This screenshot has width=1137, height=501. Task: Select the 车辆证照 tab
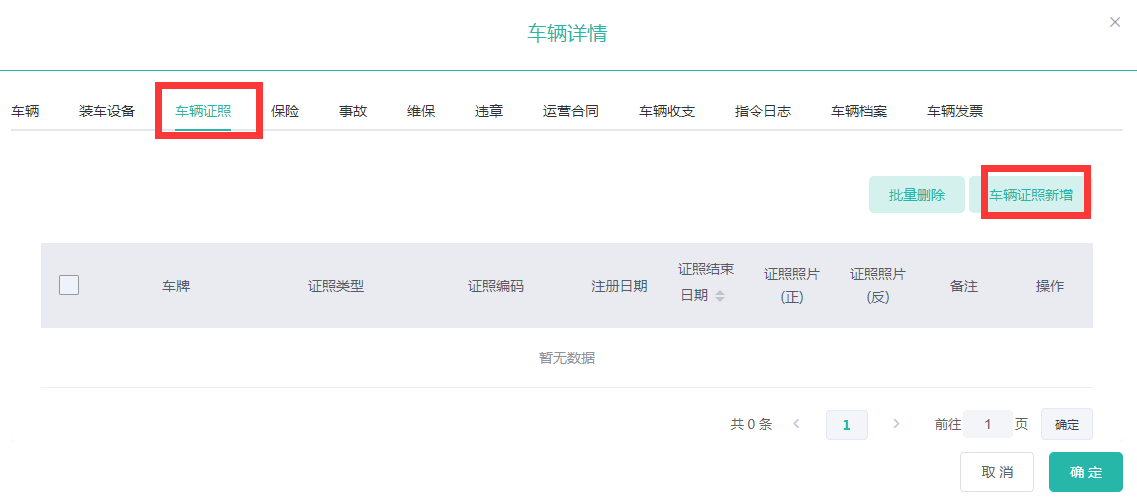pyautogui.click(x=203, y=111)
